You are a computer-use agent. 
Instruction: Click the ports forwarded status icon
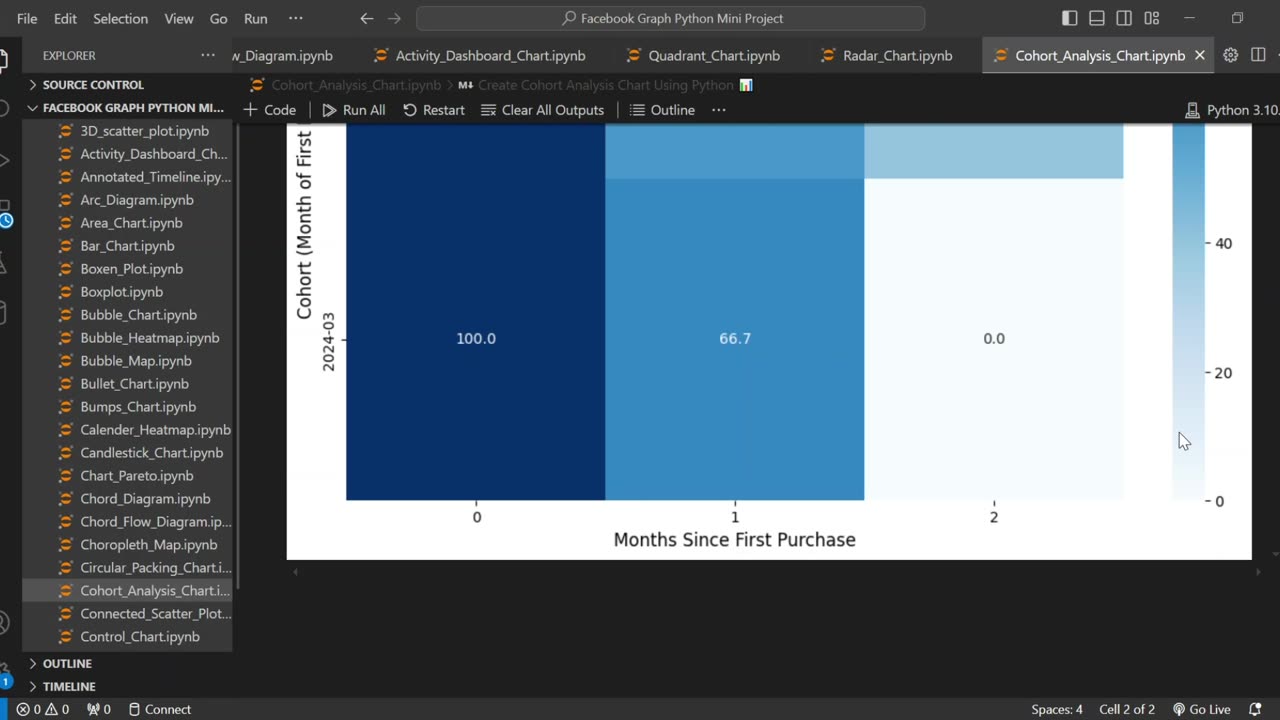click(x=99, y=709)
